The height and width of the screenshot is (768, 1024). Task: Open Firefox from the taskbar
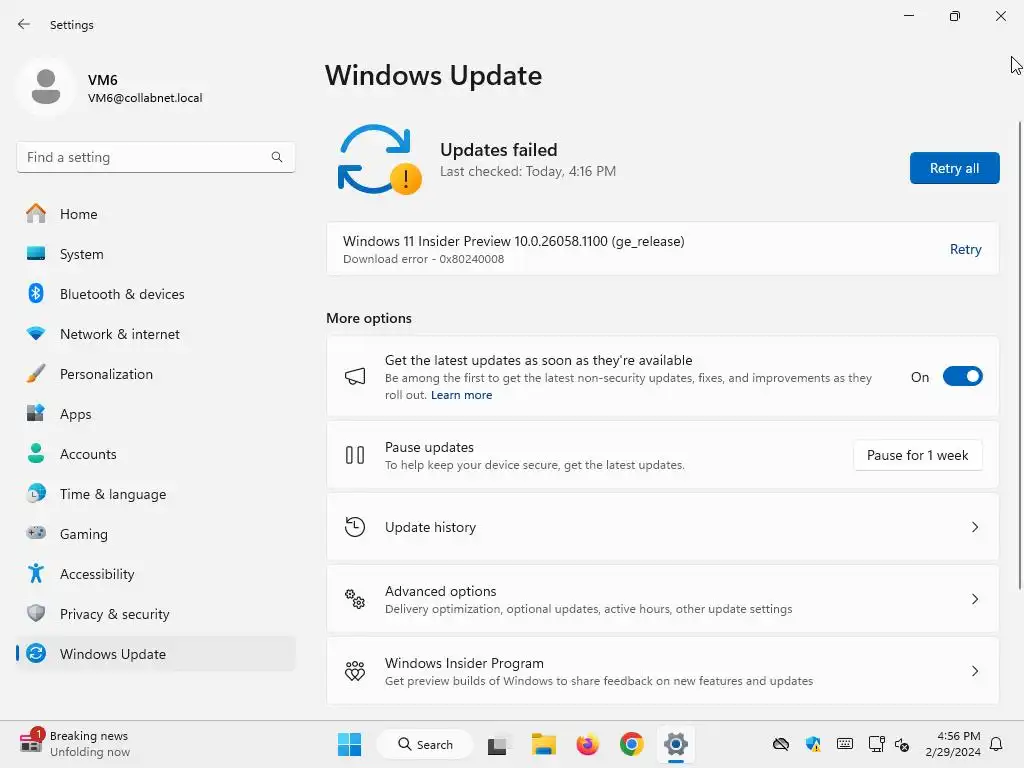pyautogui.click(x=588, y=744)
